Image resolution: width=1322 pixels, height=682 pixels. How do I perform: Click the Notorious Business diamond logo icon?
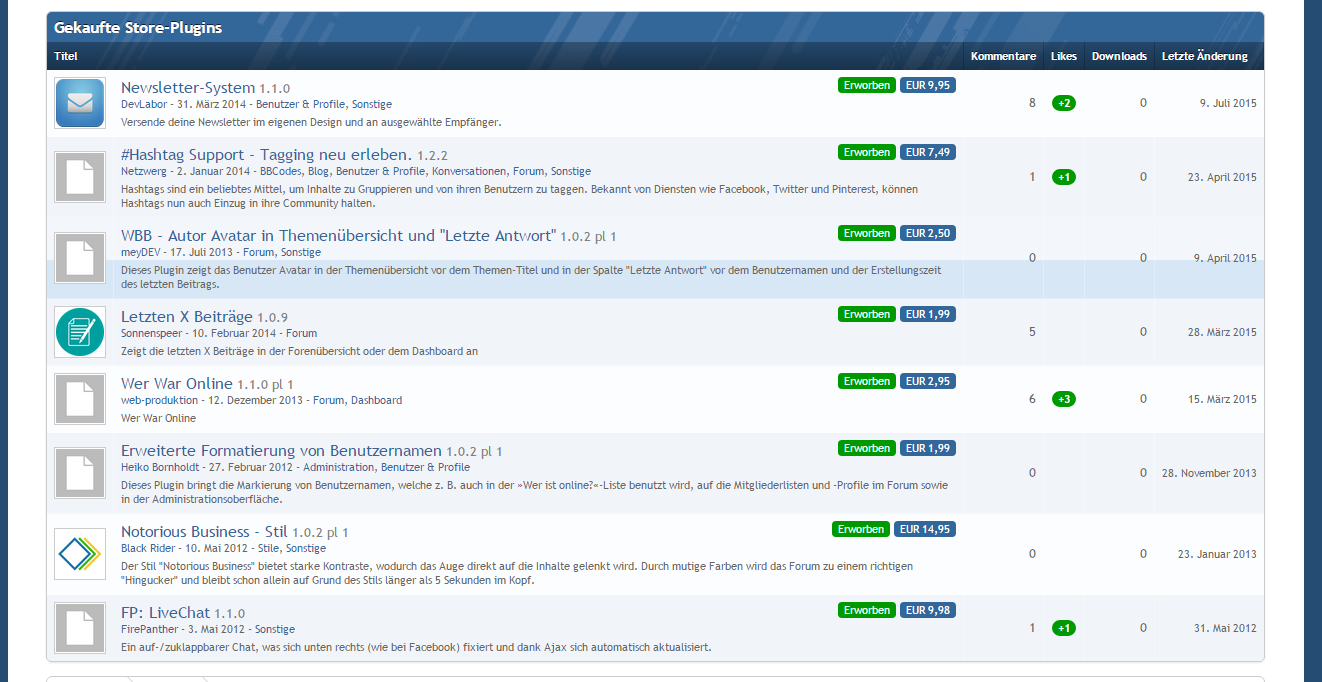click(x=80, y=554)
